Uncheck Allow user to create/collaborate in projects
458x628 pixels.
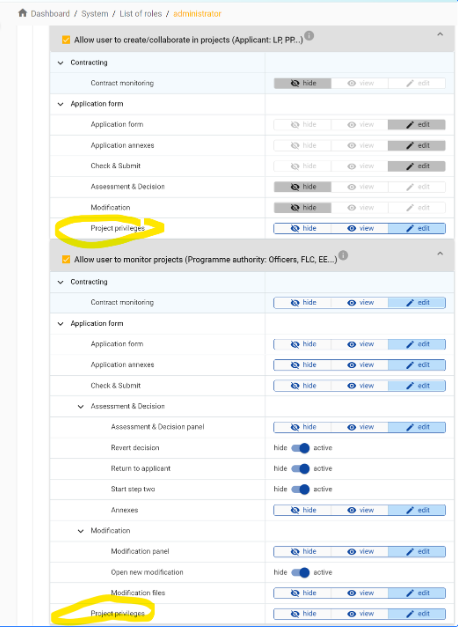(66, 40)
